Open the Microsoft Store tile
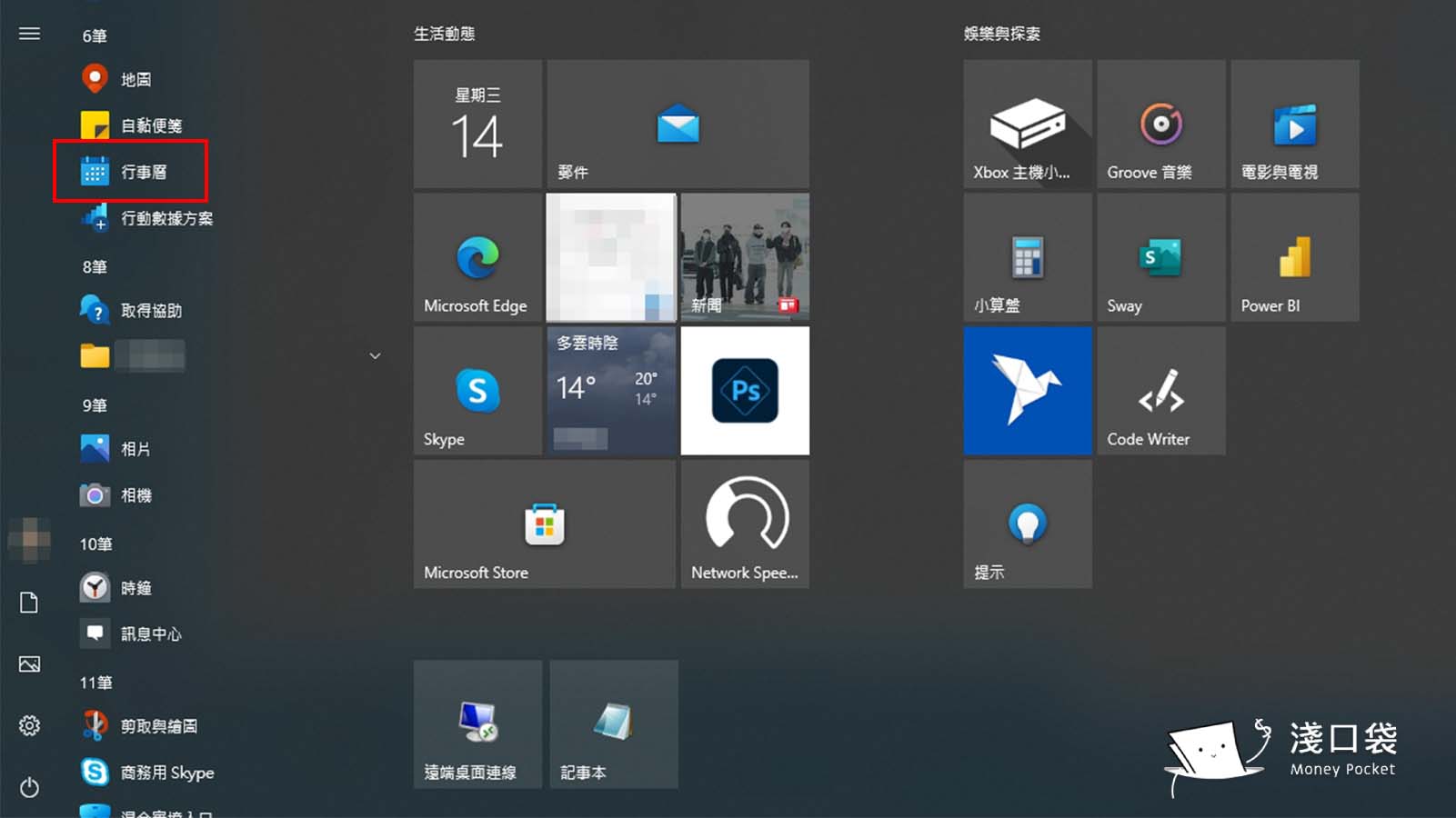1456x818 pixels. 544,524
